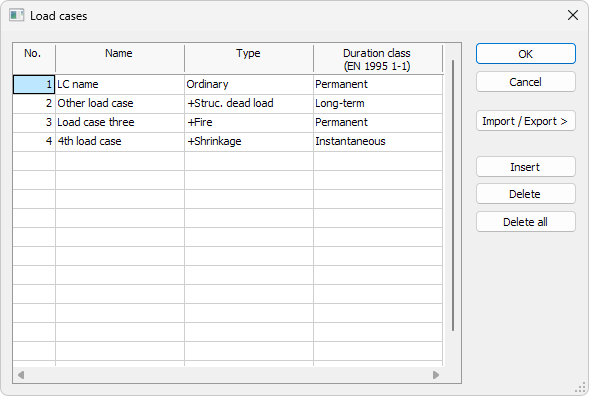Click the Type column header
This screenshot has height=396, width=589.
coord(249,59)
